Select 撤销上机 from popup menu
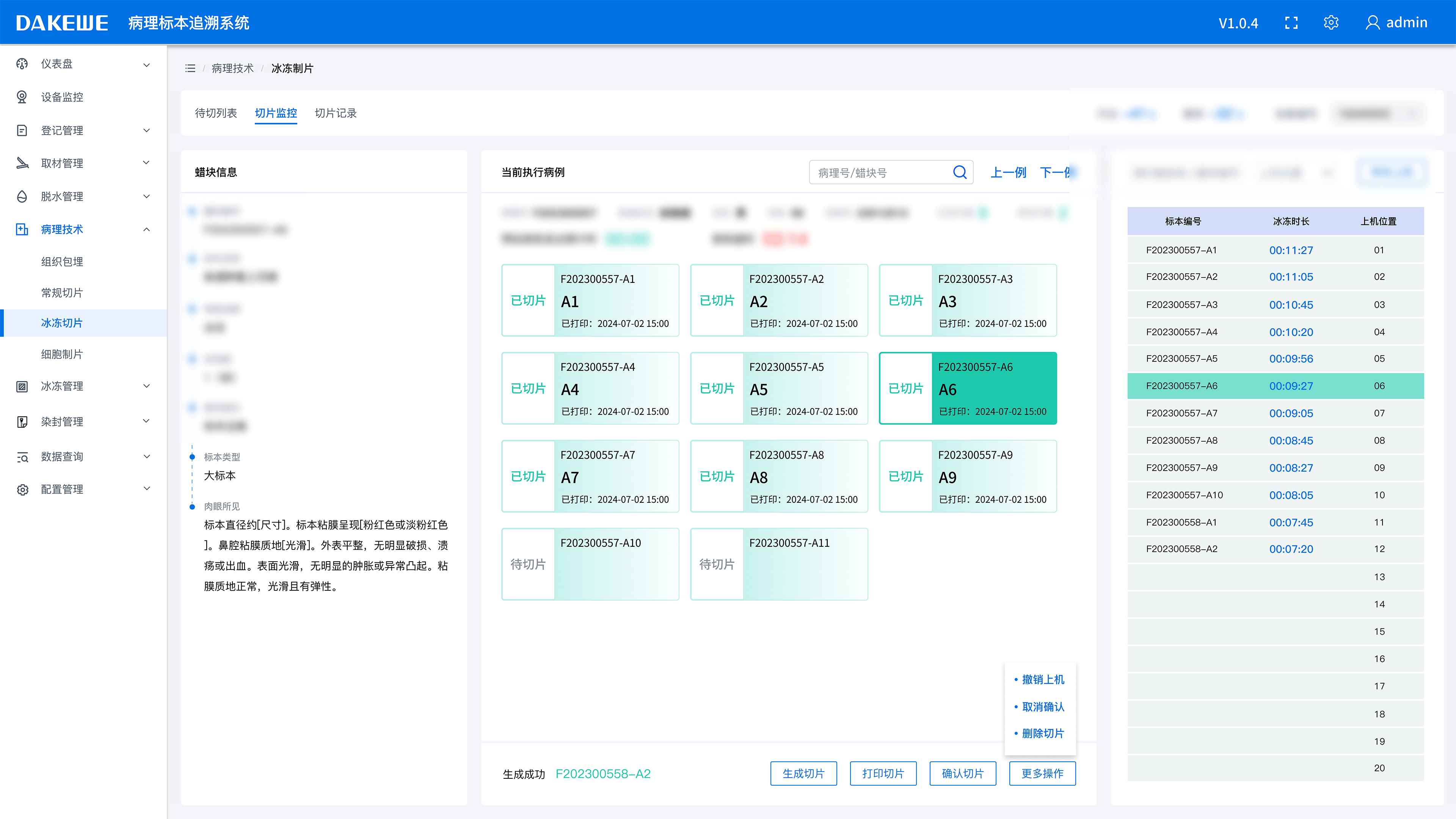Screen dimensions: 1456x819 [1043, 679]
